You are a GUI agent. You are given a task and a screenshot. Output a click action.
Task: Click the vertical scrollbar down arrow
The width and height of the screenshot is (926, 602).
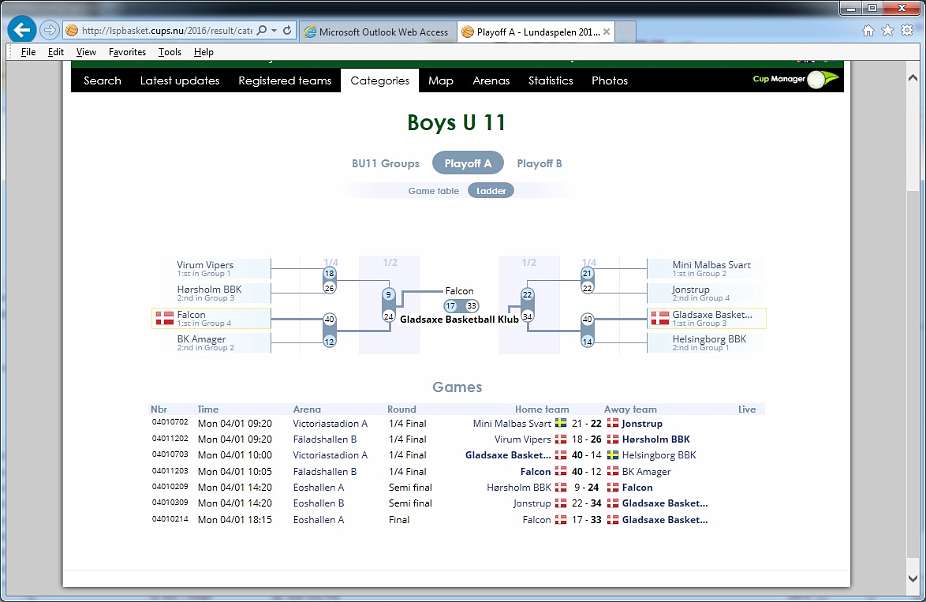click(x=913, y=578)
